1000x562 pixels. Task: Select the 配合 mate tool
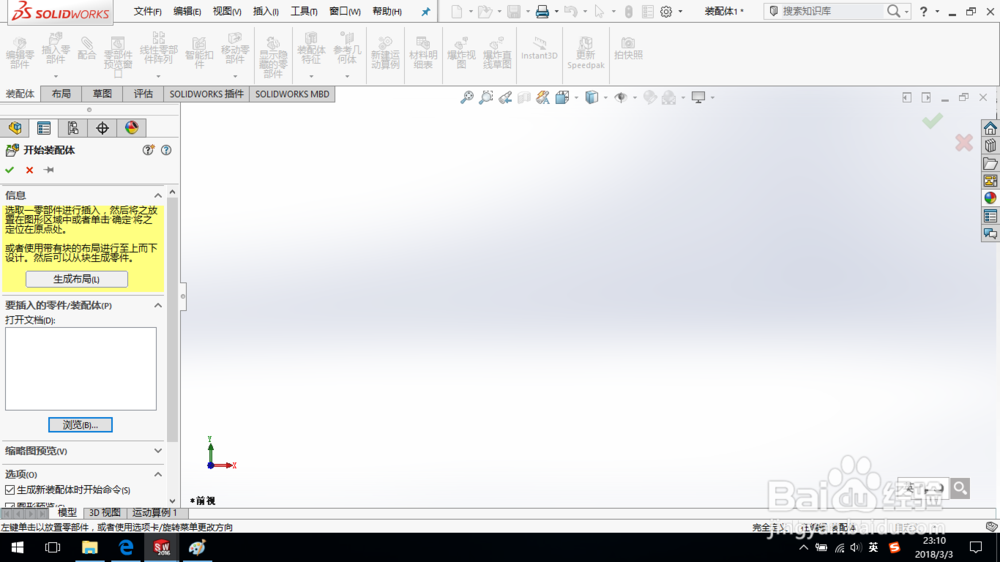(x=87, y=48)
